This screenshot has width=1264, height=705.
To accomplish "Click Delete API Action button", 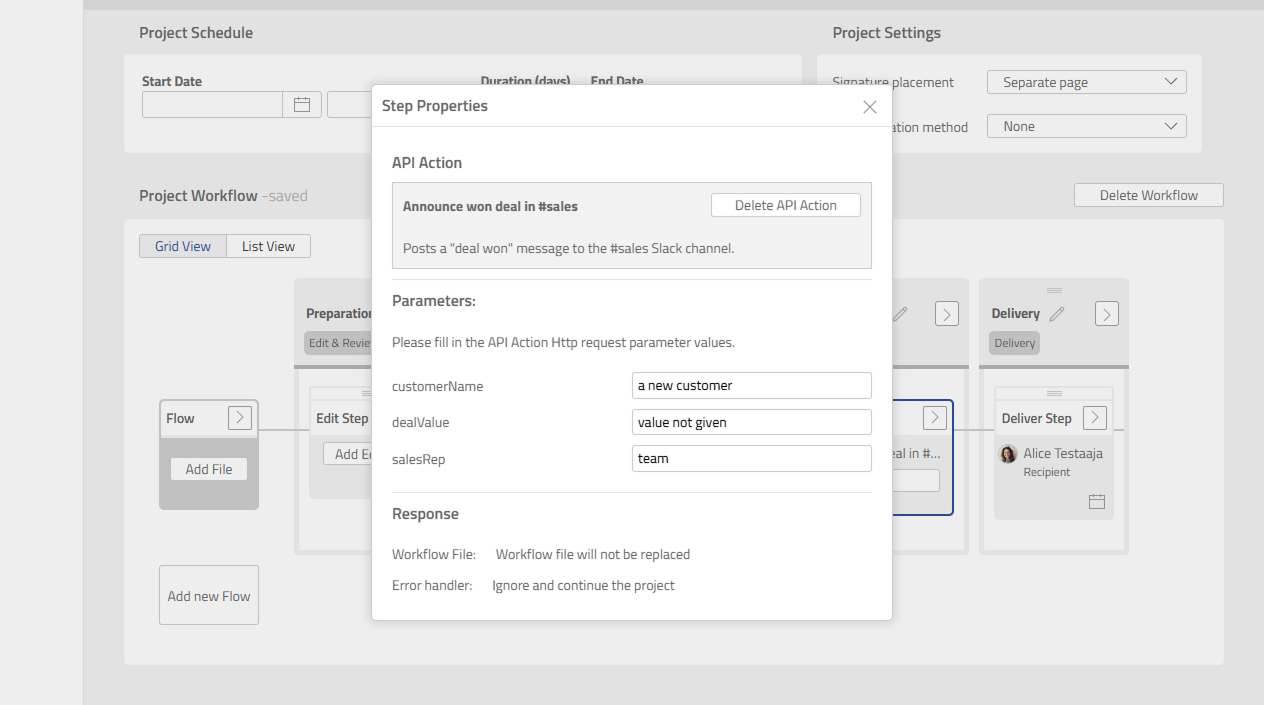I will point(785,205).
